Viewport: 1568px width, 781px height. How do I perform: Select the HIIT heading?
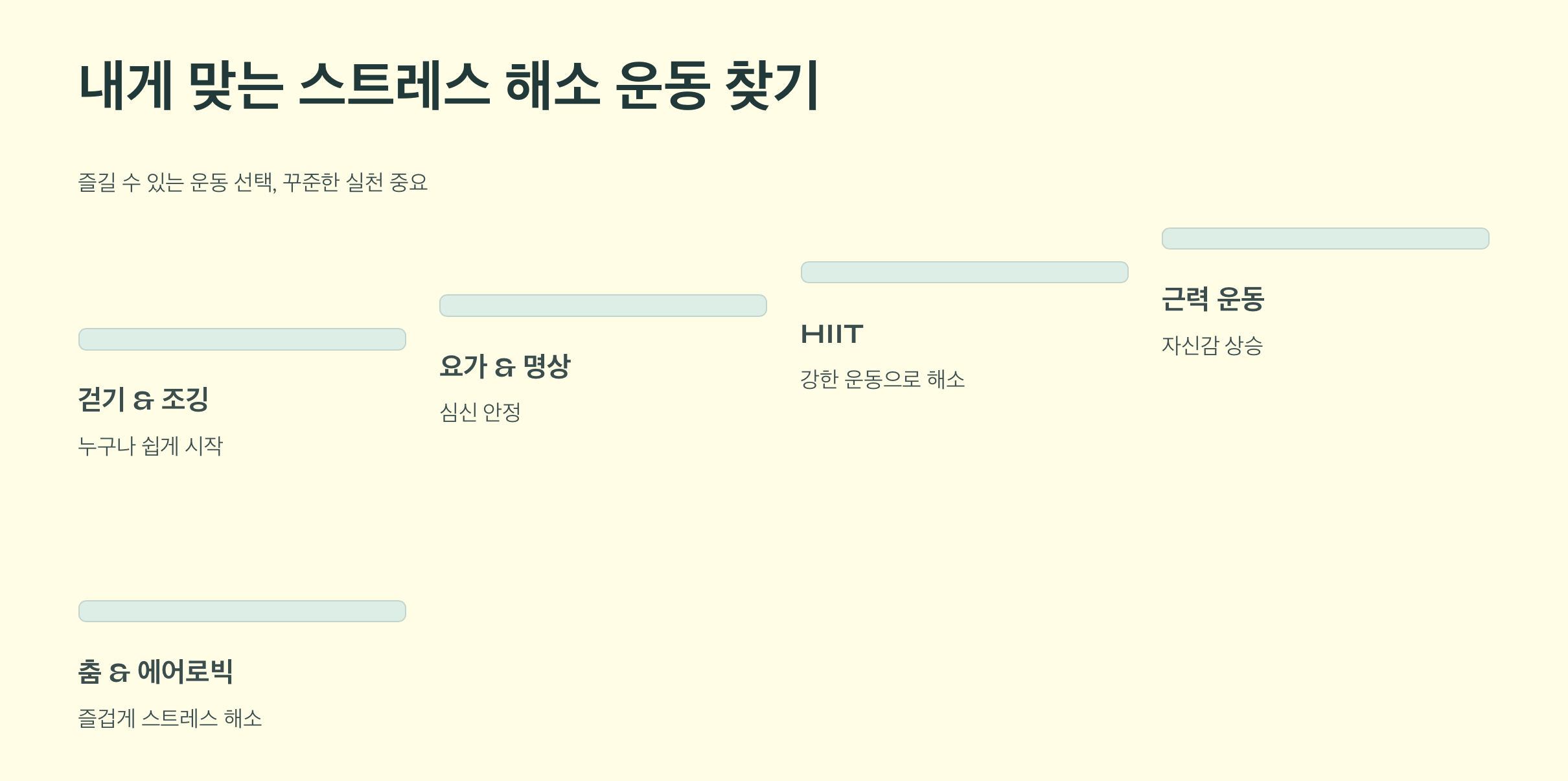pos(833,334)
